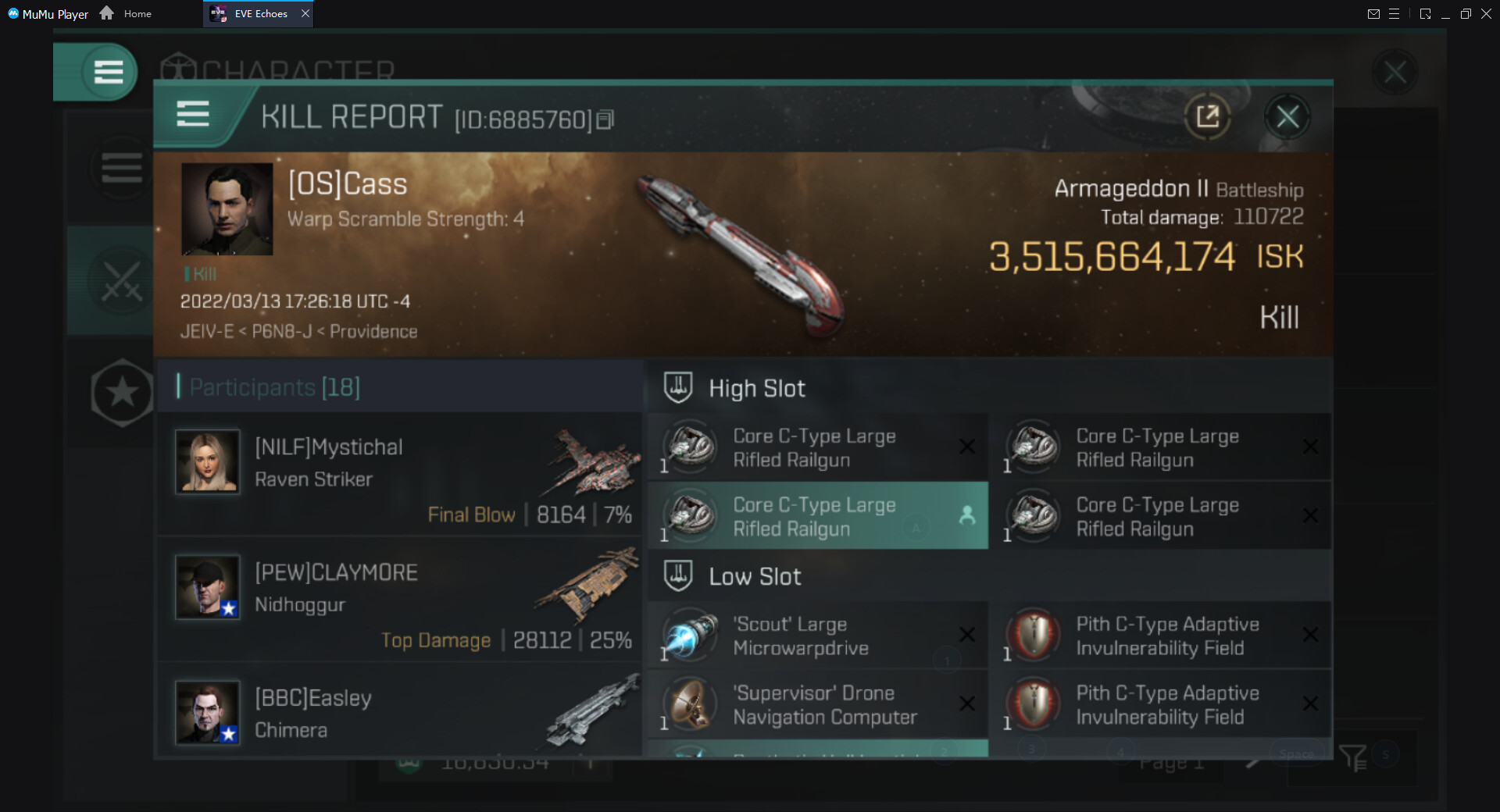Viewport: 1500px width, 812px height.
Task: Close the Kill Report window
Action: coord(1287,117)
